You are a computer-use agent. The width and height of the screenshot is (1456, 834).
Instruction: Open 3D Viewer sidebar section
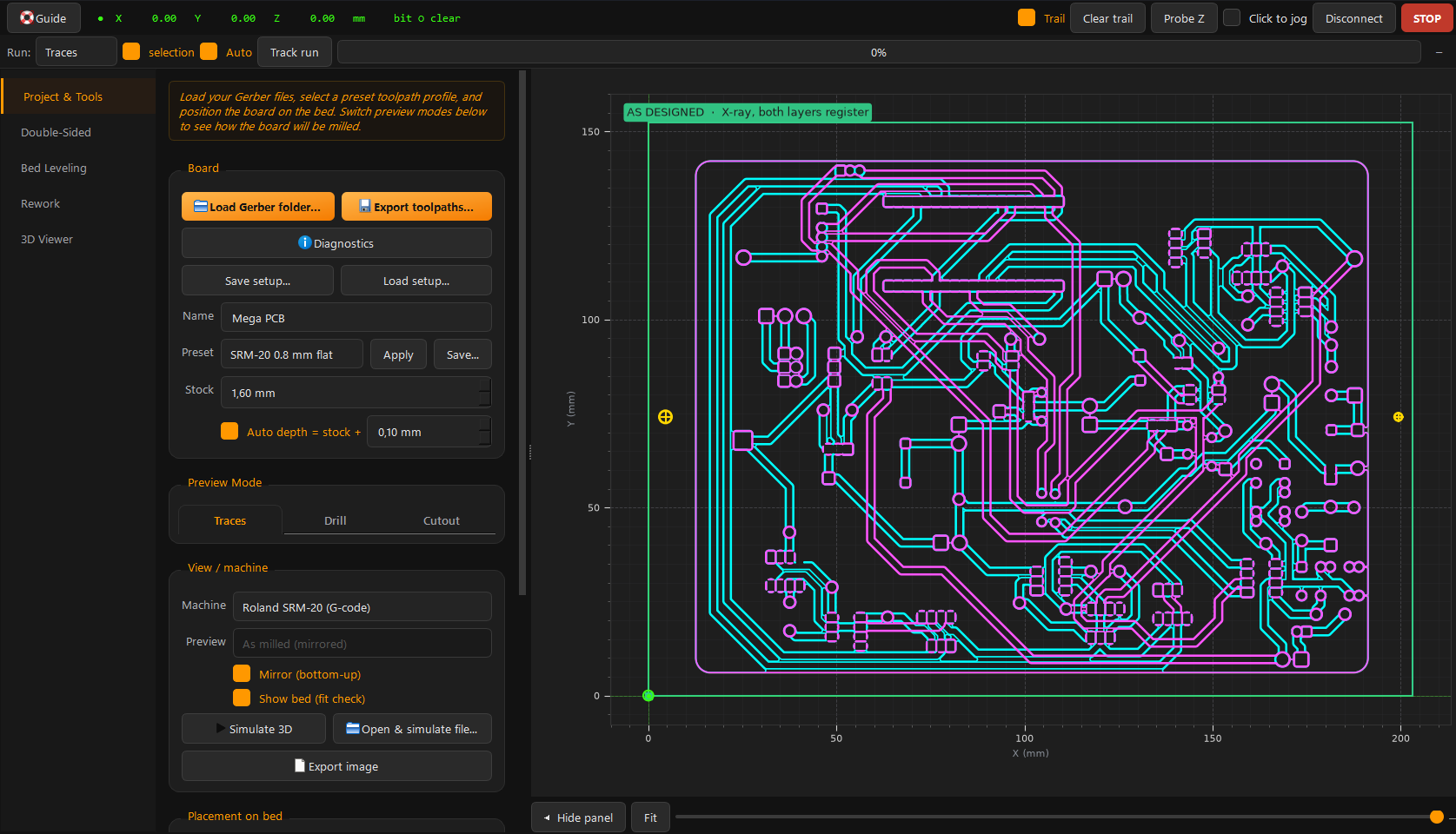(x=78, y=239)
